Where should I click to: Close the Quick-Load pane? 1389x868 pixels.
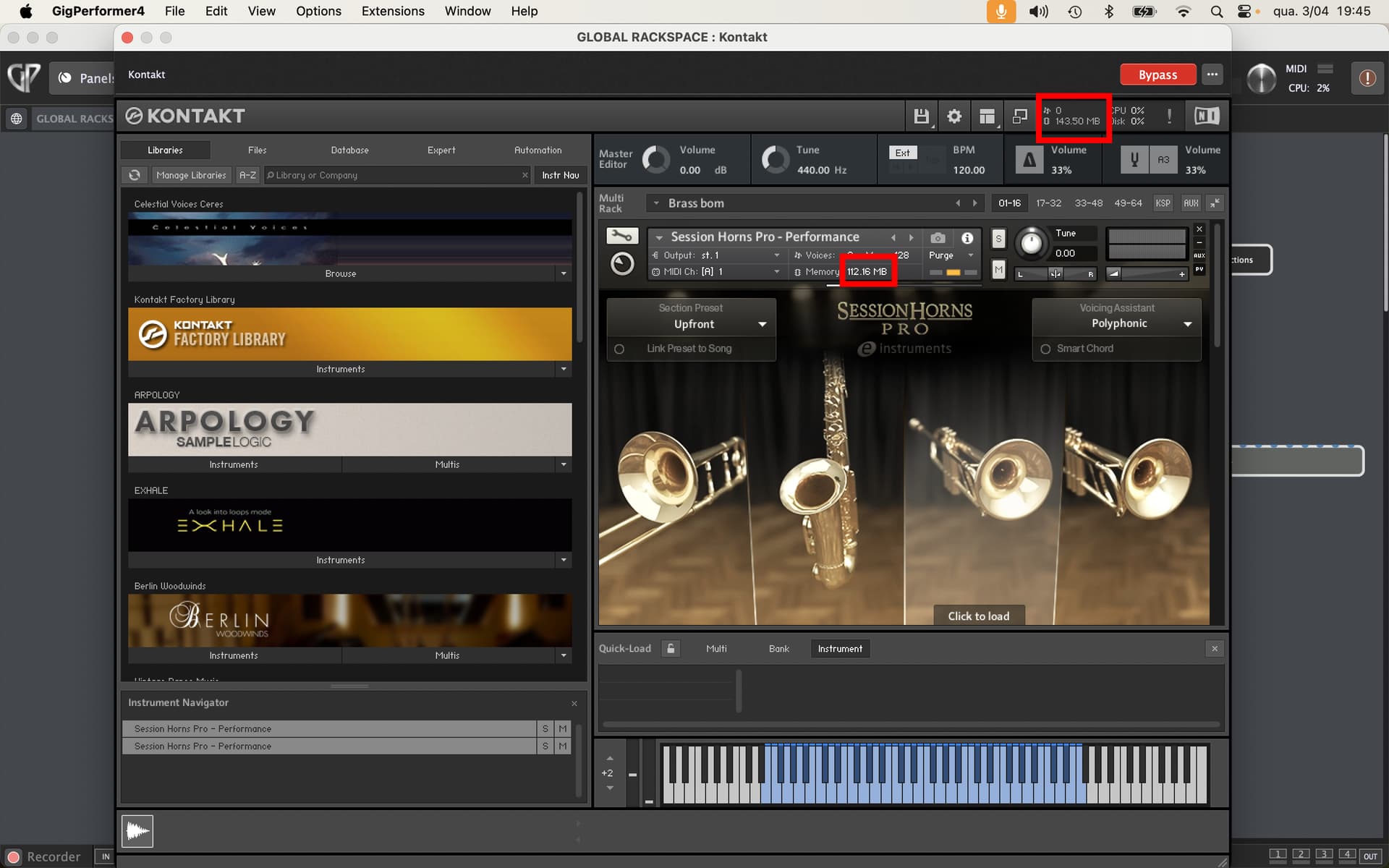point(1215,649)
